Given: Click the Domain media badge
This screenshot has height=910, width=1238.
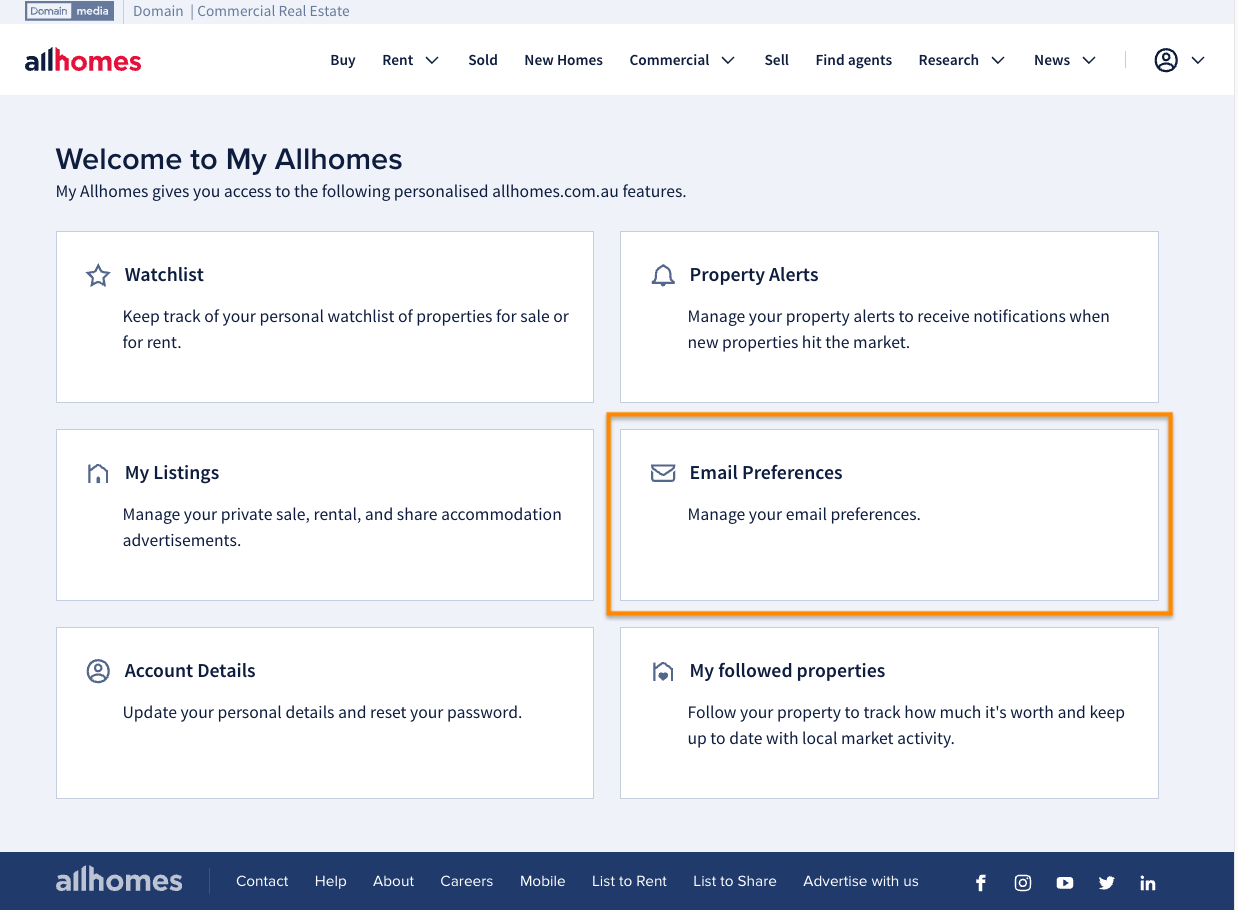Looking at the screenshot, I should click(70, 11).
